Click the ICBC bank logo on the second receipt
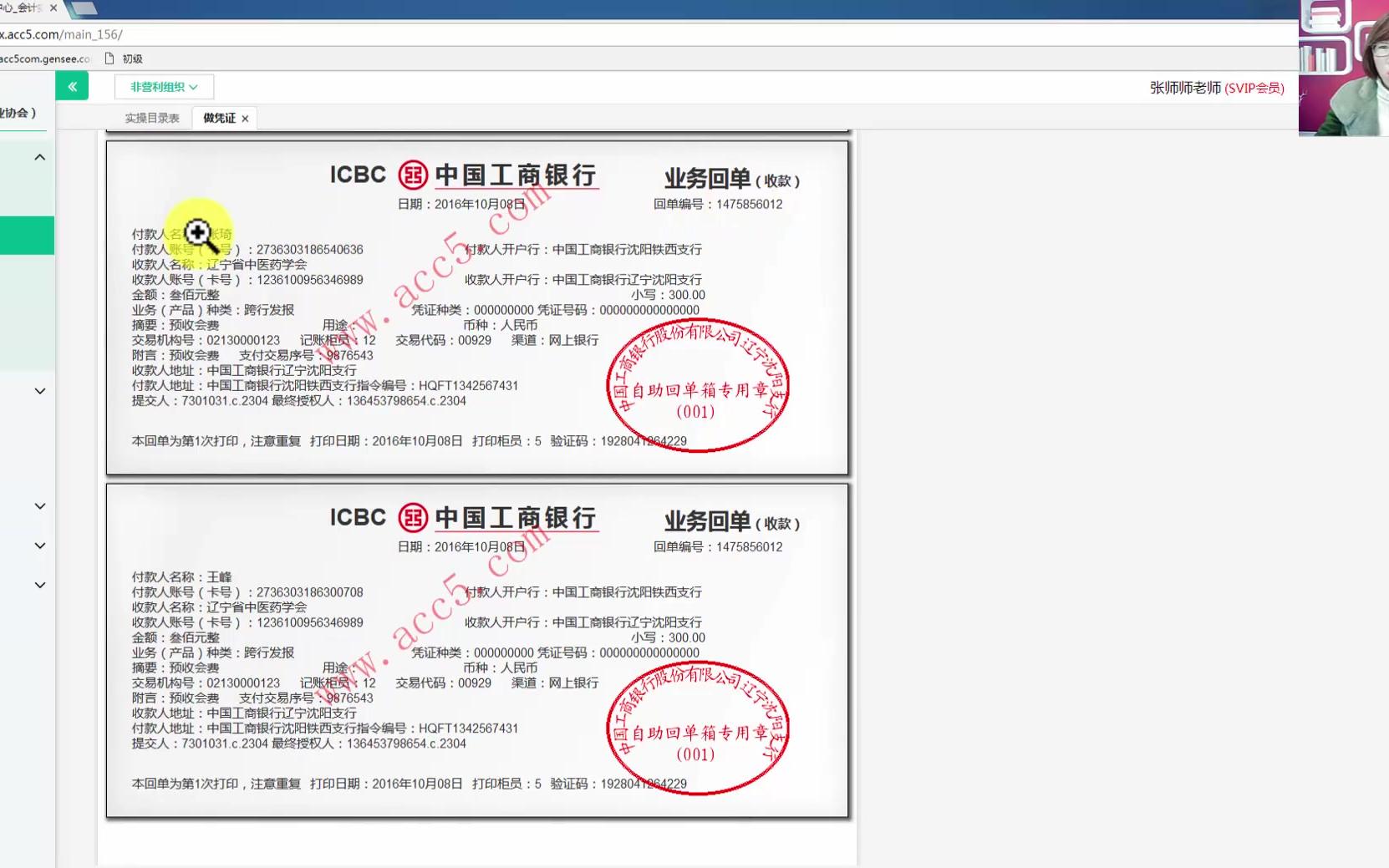The height and width of the screenshot is (868, 1389). click(411, 517)
